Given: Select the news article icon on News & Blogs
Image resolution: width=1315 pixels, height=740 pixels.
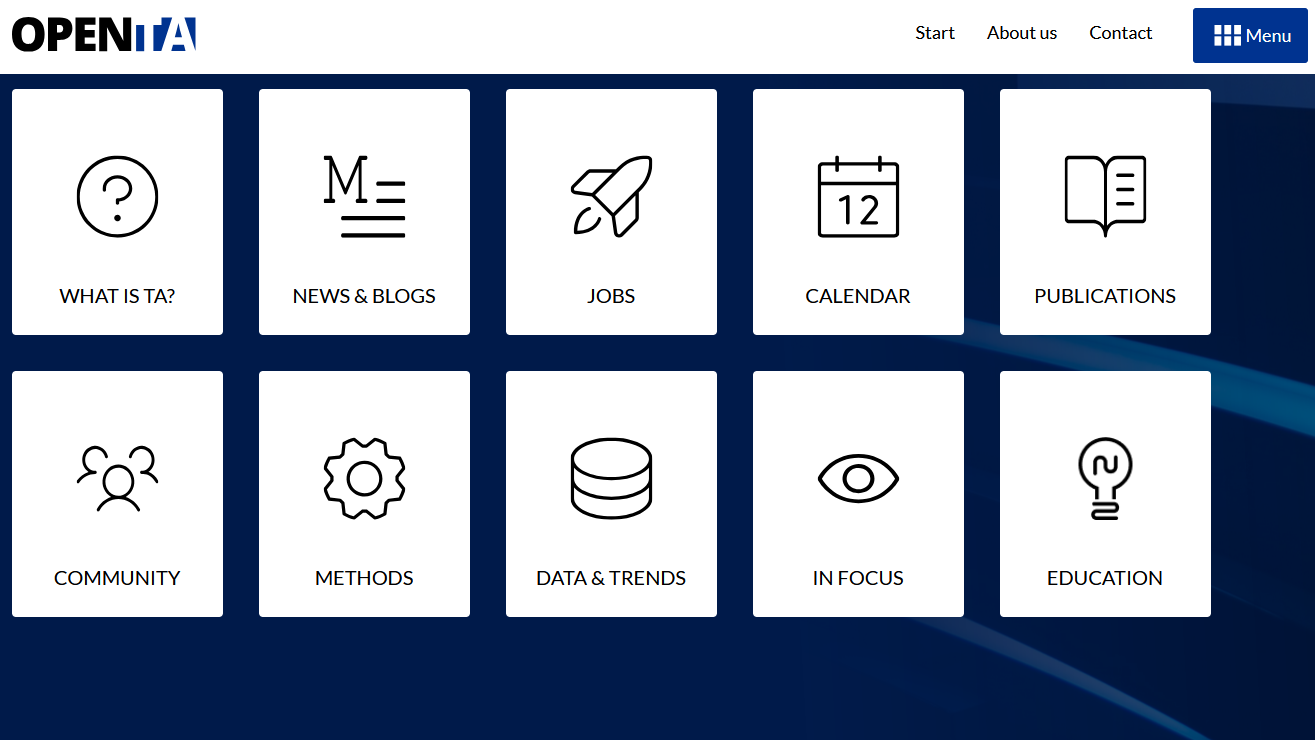Looking at the screenshot, I should (x=364, y=195).
